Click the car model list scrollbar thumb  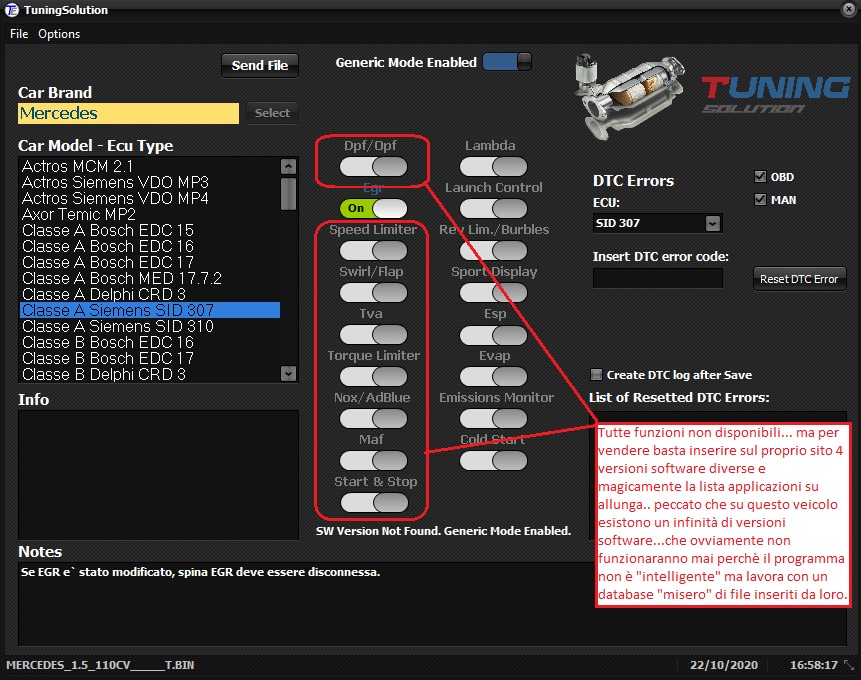tap(288, 193)
